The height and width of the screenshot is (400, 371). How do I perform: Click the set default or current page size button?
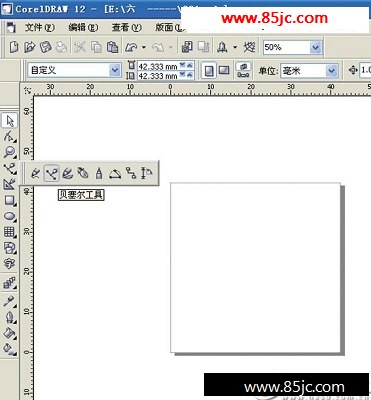tap(243, 71)
